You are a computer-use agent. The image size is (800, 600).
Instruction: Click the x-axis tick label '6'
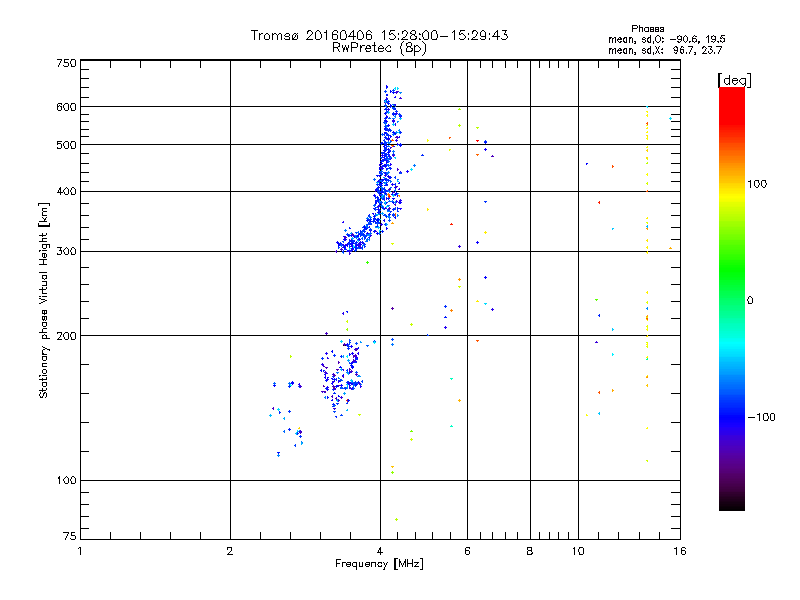[467, 551]
